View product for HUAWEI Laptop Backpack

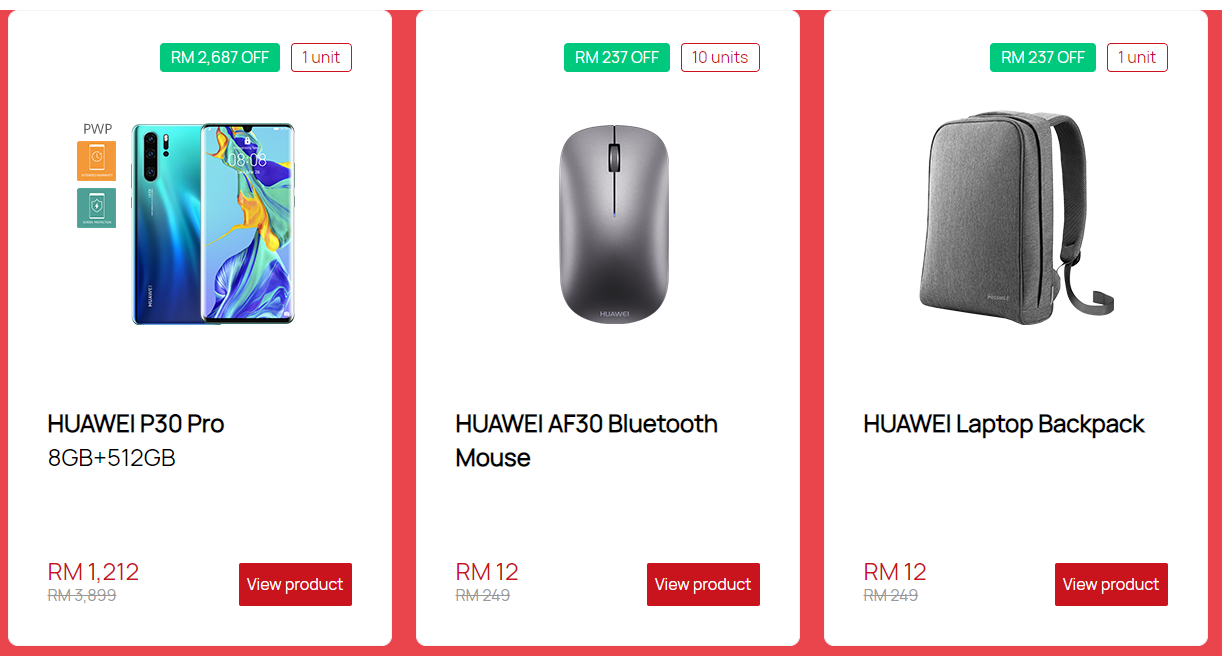tap(1111, 584)
